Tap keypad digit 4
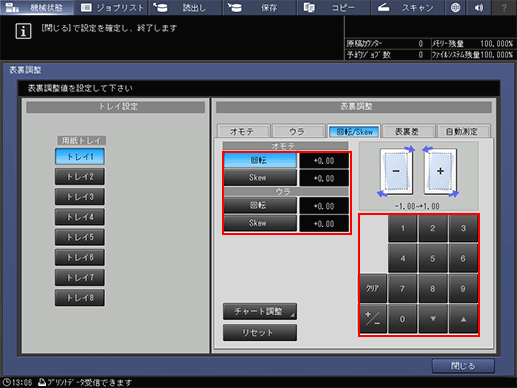The width and height of the screenshot is (517, 388). click(x=403, y=258)
